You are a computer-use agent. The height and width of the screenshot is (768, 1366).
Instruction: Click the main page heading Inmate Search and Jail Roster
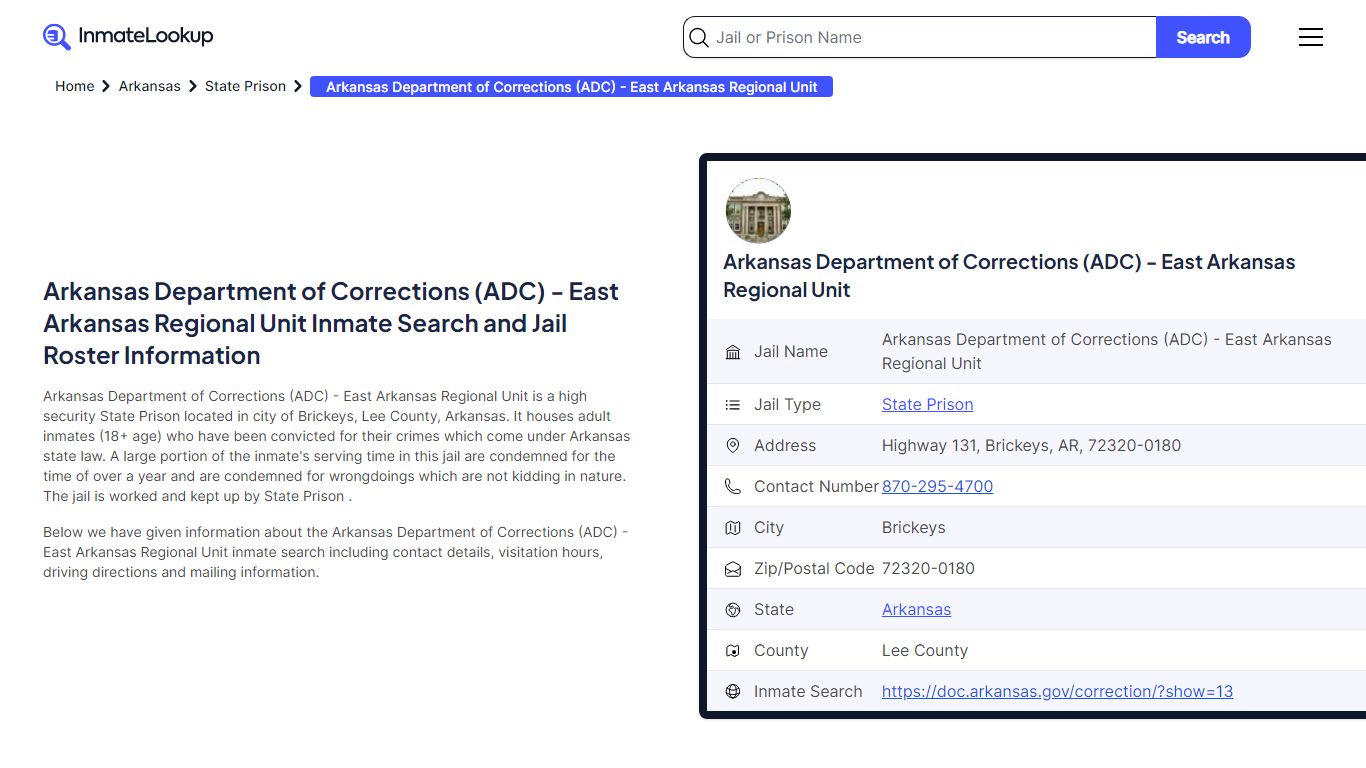331,323
